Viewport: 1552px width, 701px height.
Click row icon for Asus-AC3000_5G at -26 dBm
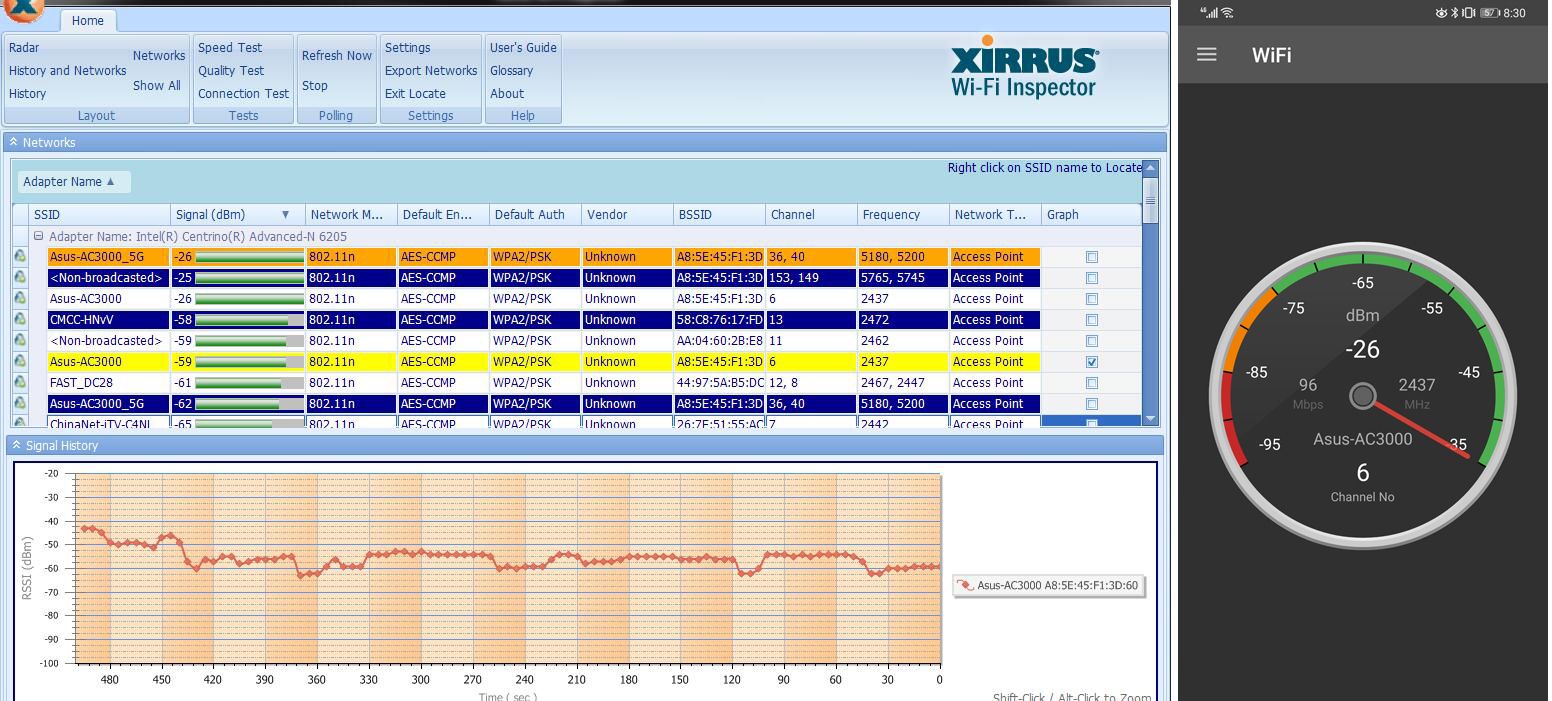point(20,257)
